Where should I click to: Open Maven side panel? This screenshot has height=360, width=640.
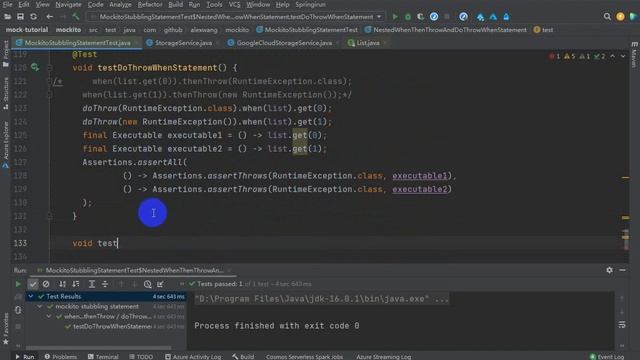click(634, 55)
